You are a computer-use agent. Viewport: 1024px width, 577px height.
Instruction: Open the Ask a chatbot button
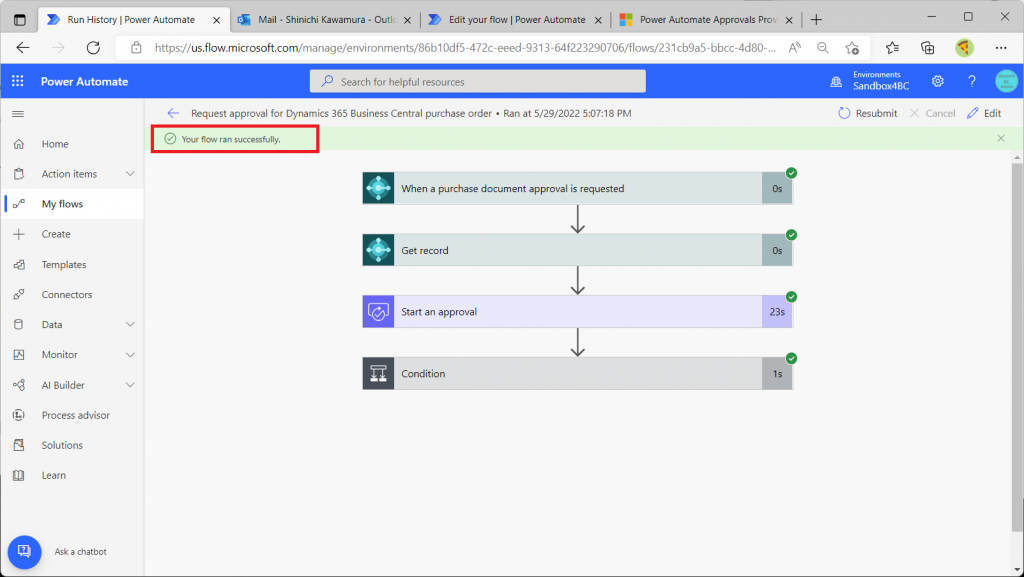[24, 552]
